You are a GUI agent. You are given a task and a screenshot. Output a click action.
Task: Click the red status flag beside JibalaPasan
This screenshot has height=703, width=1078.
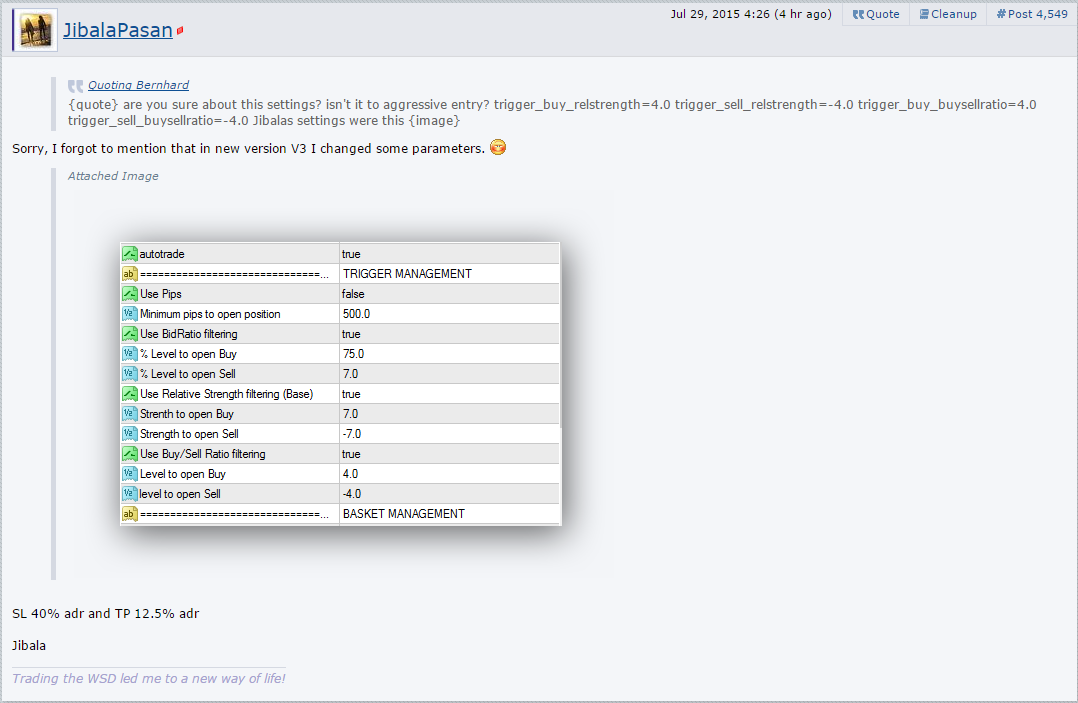pos(179,31)
